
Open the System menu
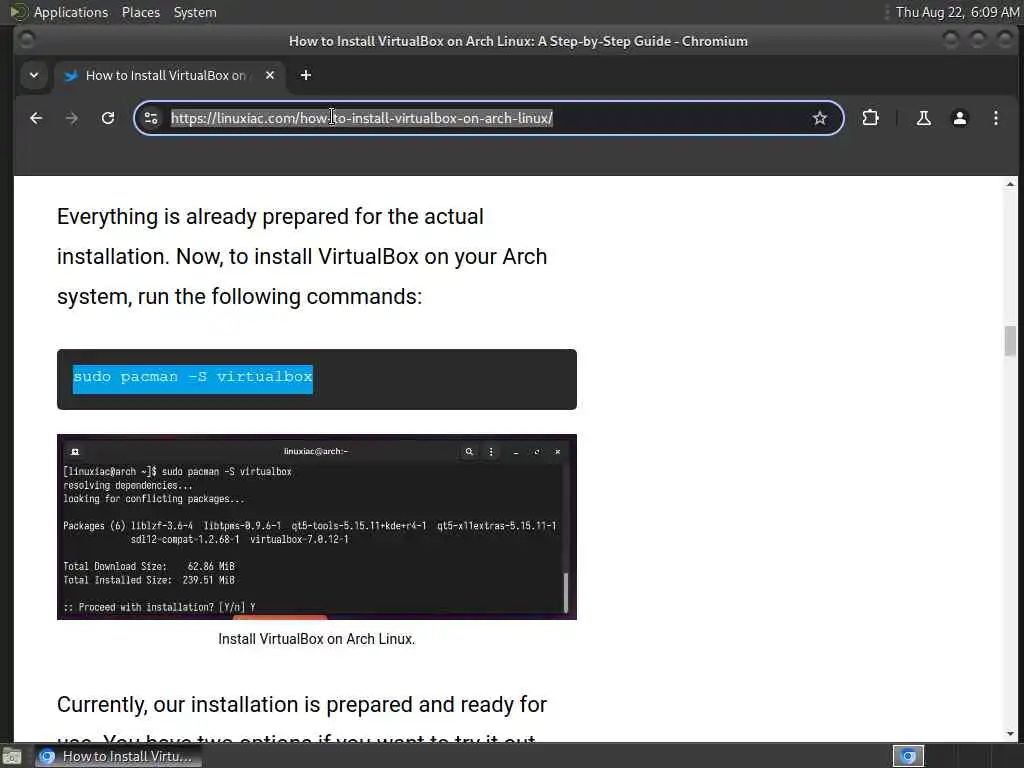pos(195,12)
